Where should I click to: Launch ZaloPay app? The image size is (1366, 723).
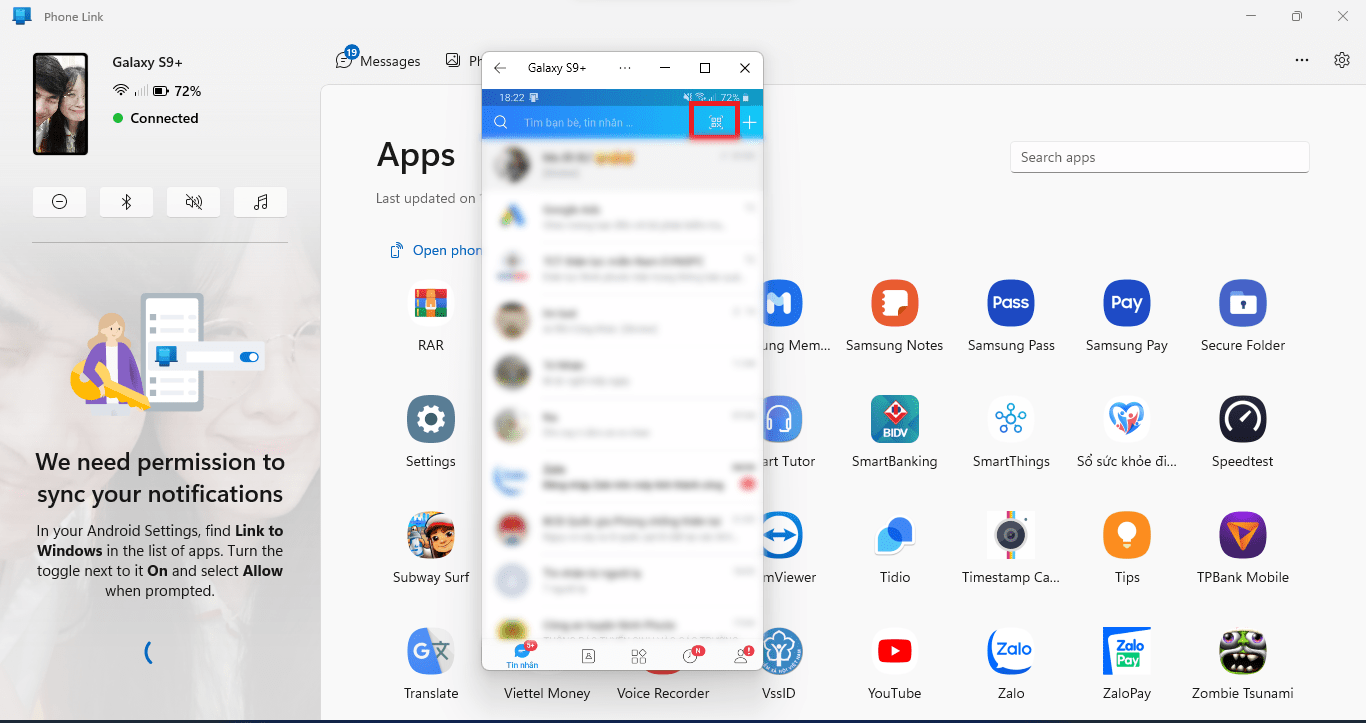click(1127, 651)
